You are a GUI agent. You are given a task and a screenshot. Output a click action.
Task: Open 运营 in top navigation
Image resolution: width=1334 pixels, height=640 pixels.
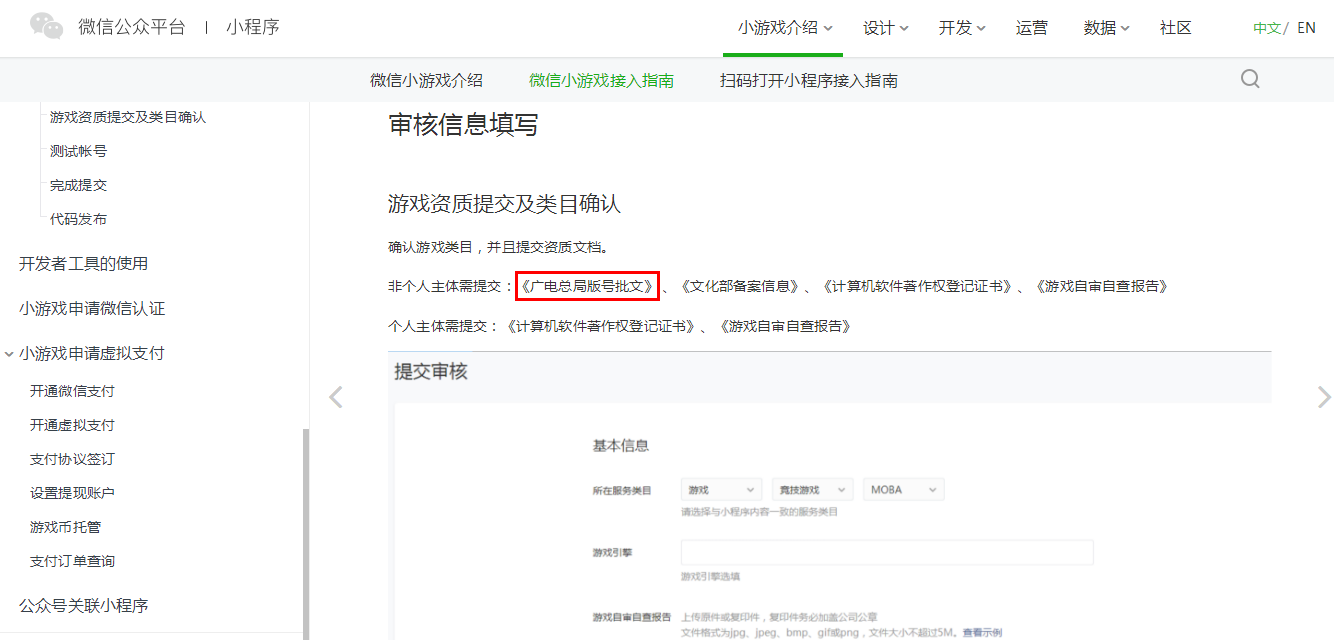pos(1032,28)
